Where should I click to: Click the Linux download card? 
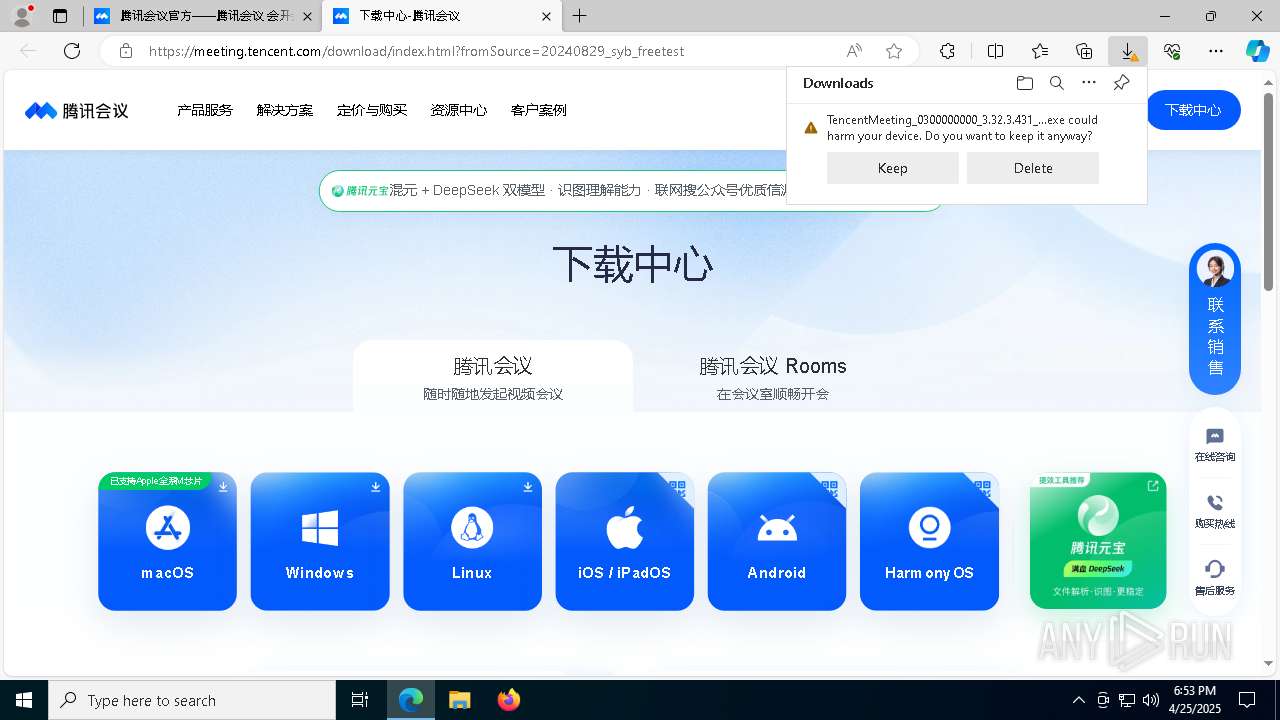[472, 541]
